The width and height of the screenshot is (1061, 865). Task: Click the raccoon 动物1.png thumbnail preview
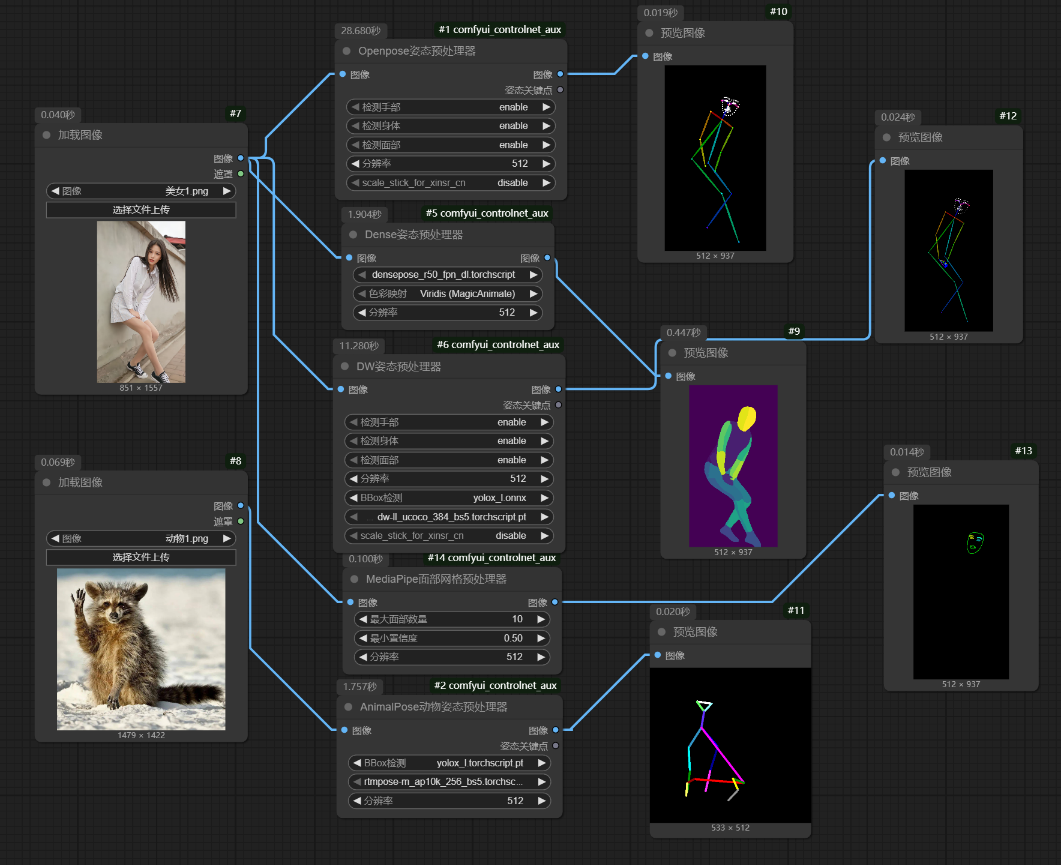click(141, 648)
